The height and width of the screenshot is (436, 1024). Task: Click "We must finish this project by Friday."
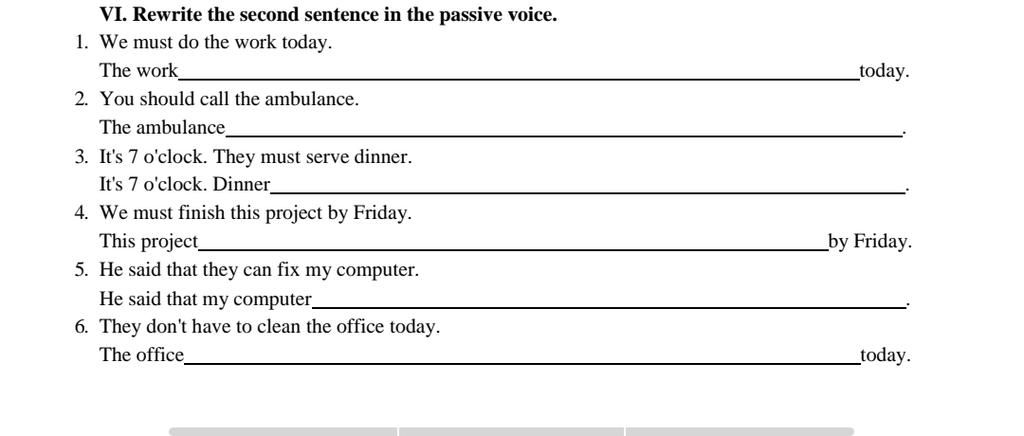pyautogui.click(x=255, y=213)
